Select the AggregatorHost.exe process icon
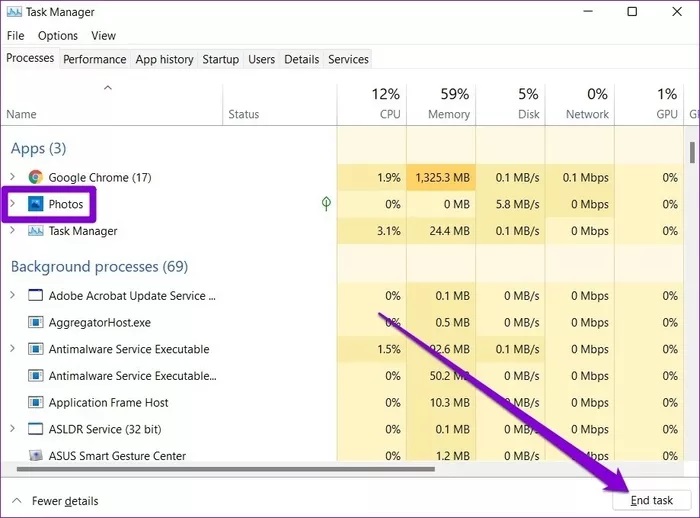 pyautogui.click(x=36, y=323)
